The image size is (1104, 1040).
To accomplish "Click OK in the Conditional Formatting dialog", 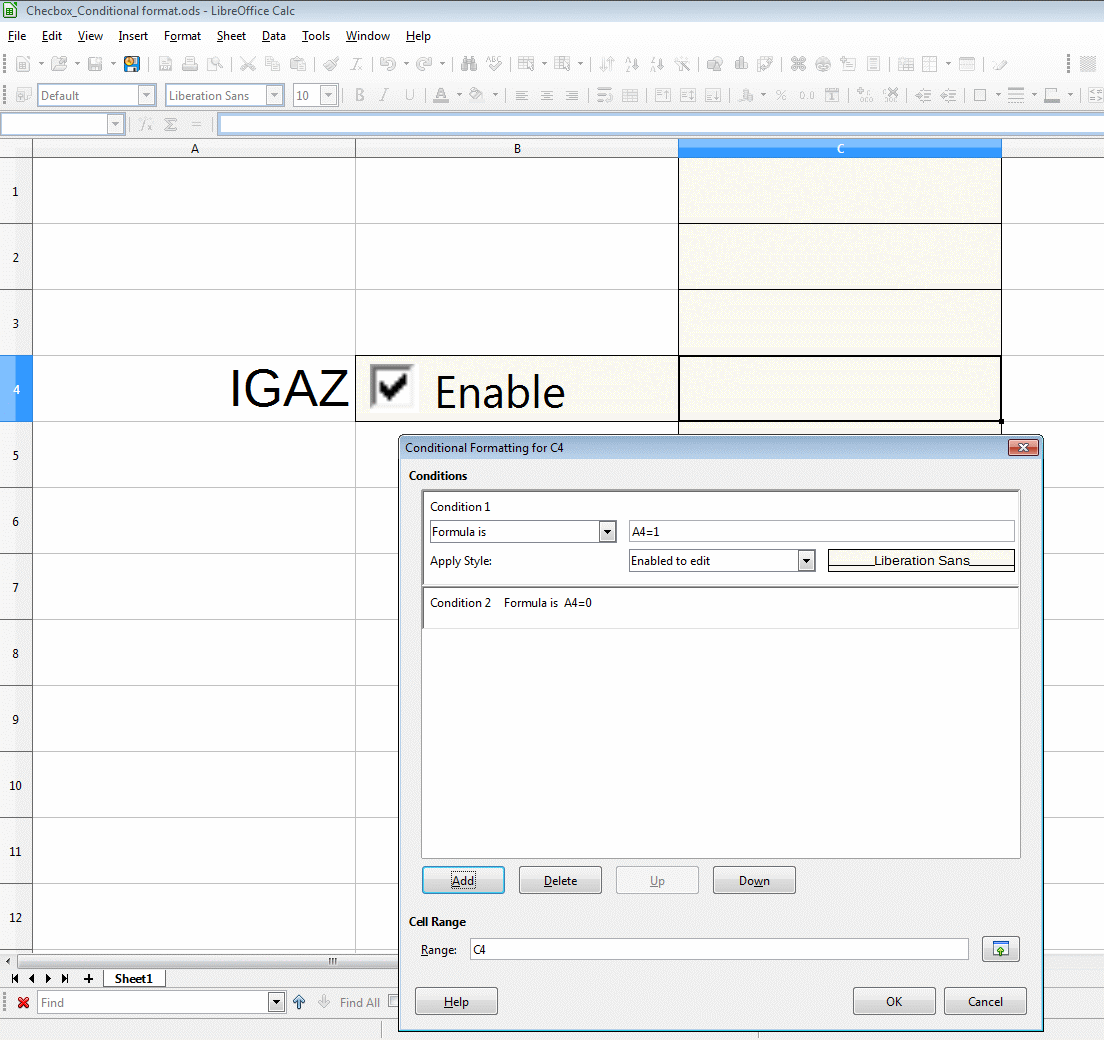I will click(x=893, y=1001).
